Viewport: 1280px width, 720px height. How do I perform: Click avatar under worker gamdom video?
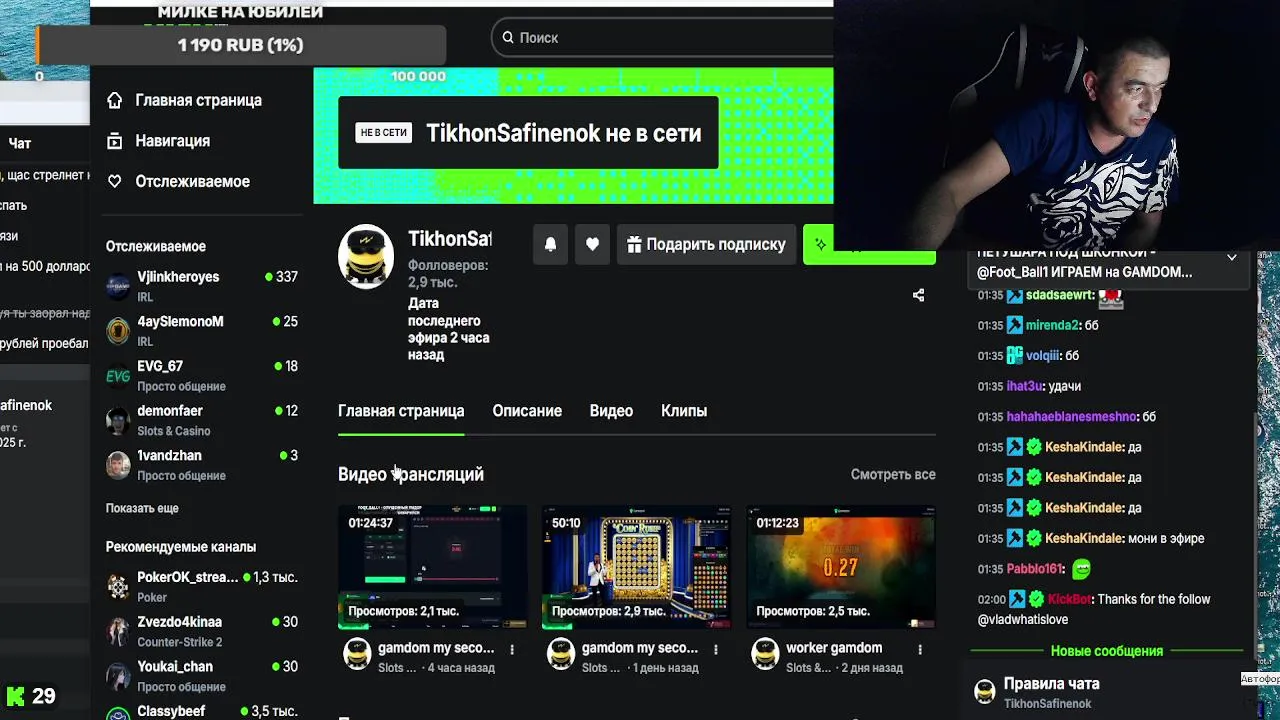(x=765, y=654)
